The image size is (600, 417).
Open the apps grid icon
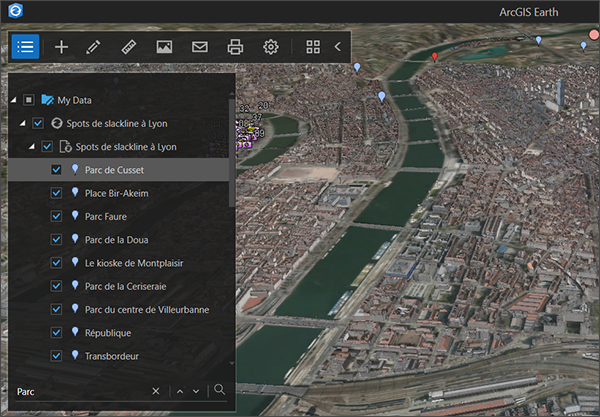click(313, 47)
